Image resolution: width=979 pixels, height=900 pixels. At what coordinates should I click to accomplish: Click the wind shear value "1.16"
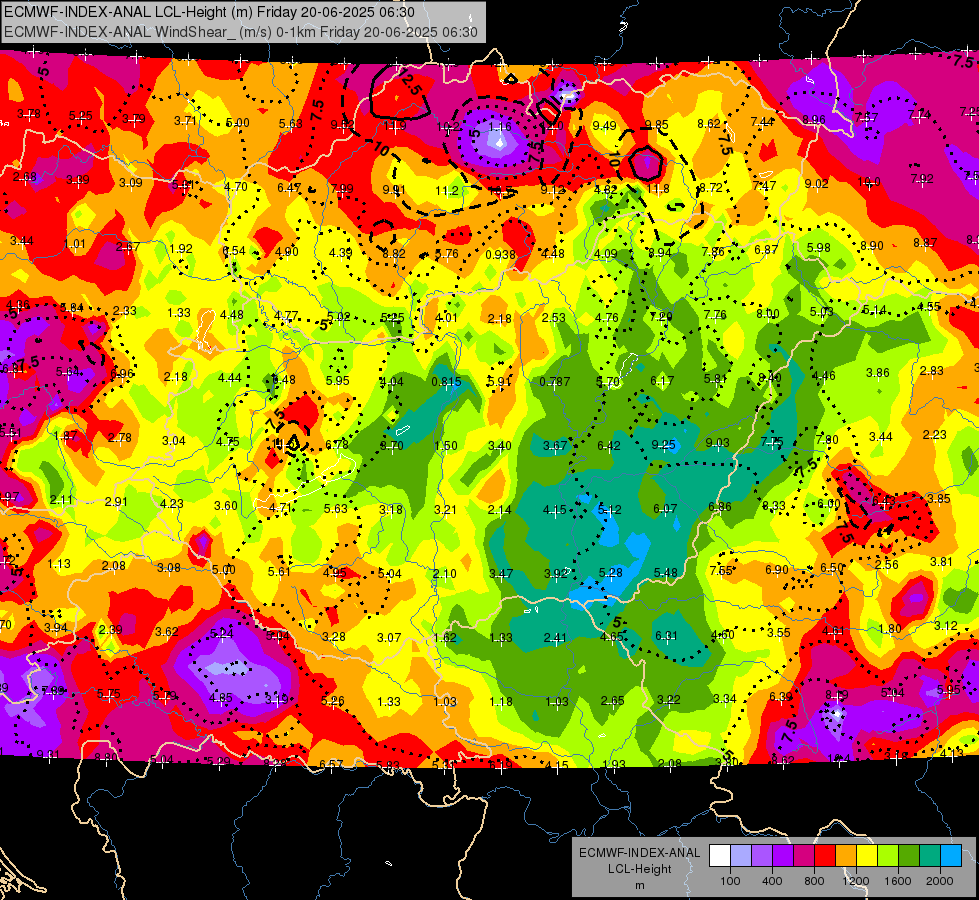pyautogui.click(x=499, y=127)
